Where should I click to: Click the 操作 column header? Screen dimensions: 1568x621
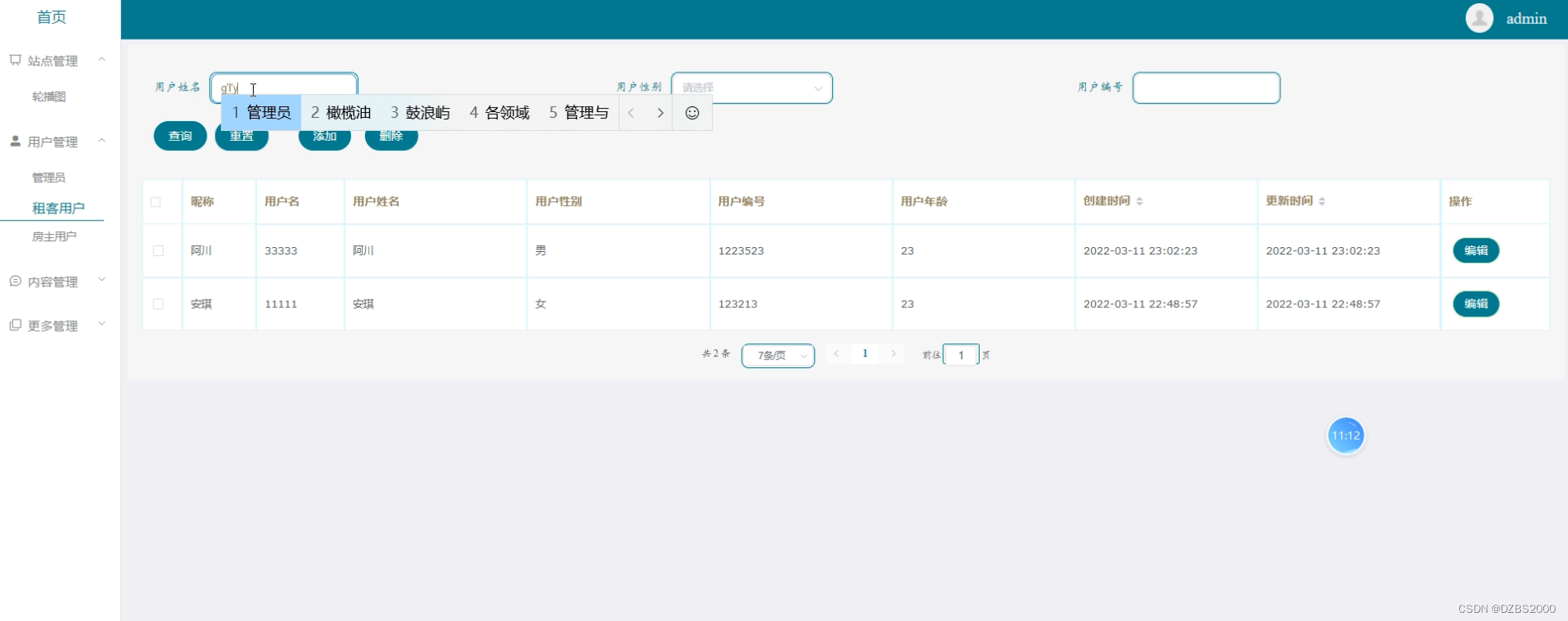pyautogui.click(x=1460, y=201)
